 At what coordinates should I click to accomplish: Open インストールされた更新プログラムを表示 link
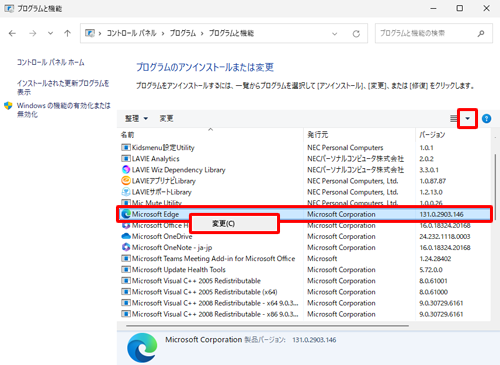(x=63, y=87)
